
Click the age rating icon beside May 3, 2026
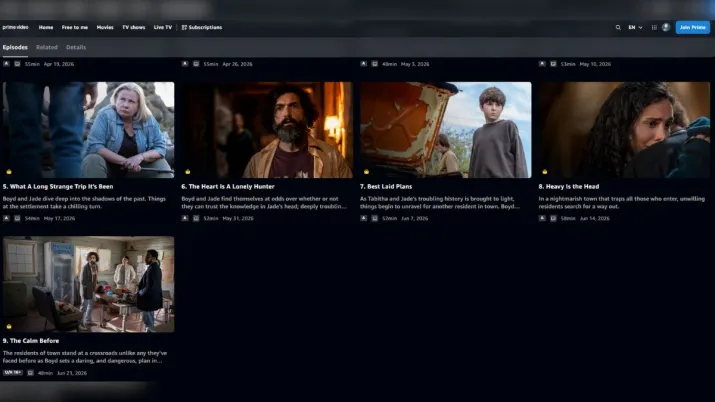tap(363, 64)
